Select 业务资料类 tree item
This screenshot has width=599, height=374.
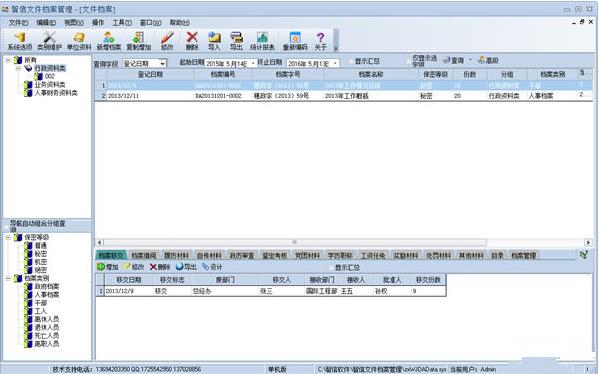tap(50, 84)
